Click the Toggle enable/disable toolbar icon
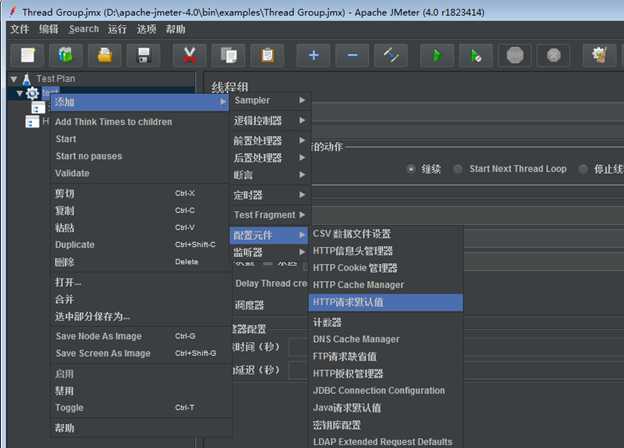This screenshot has height=448, width=624. click(391, 55)
